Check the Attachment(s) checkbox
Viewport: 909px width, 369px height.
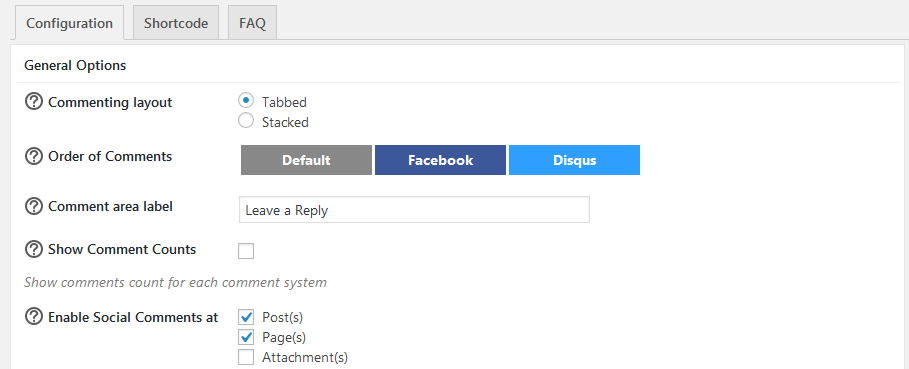coord(246,357)
